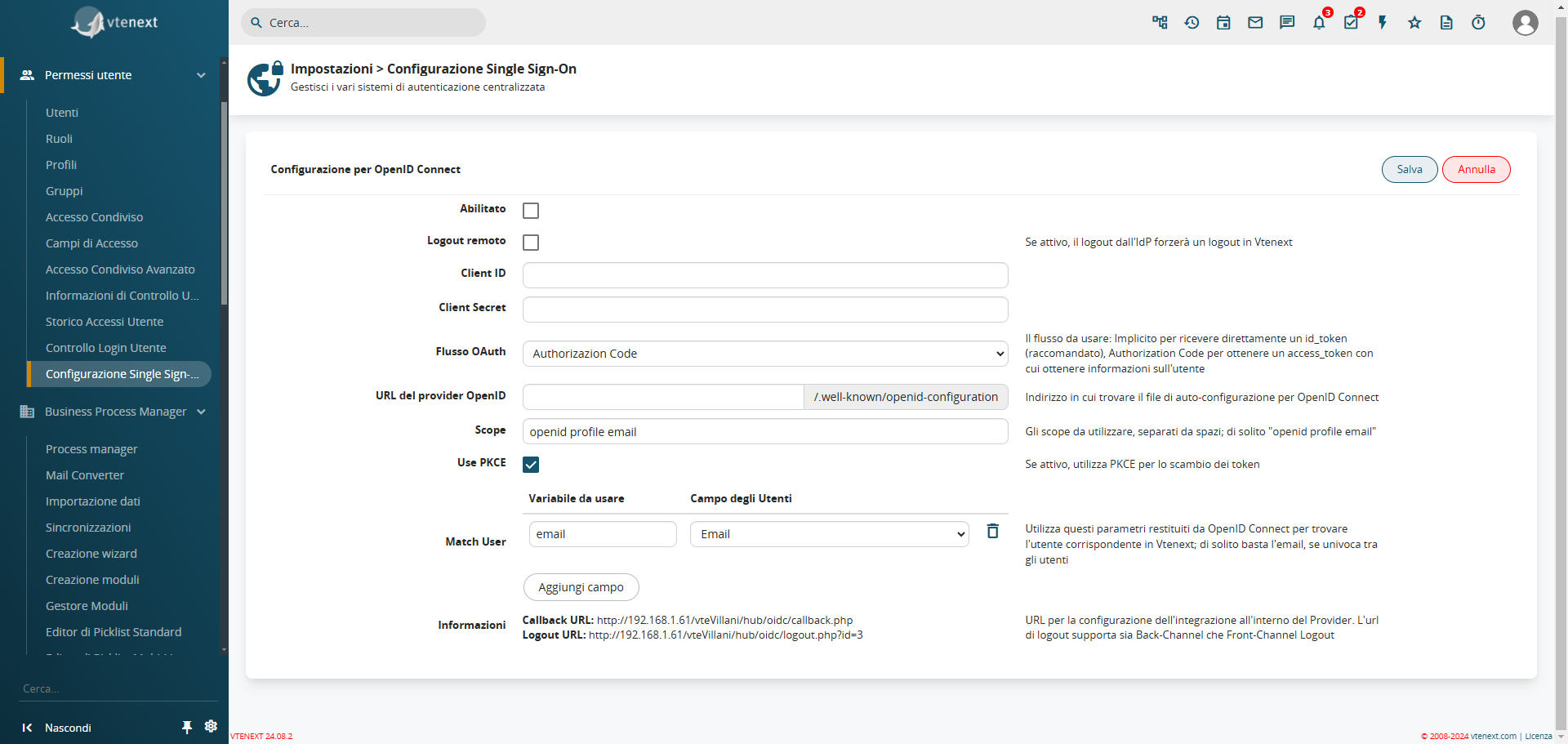The width and height of the screenshot is (1568, 744).
Task: Click the lightning bolt quick-create icon
Action: [x=1383, y=23]
